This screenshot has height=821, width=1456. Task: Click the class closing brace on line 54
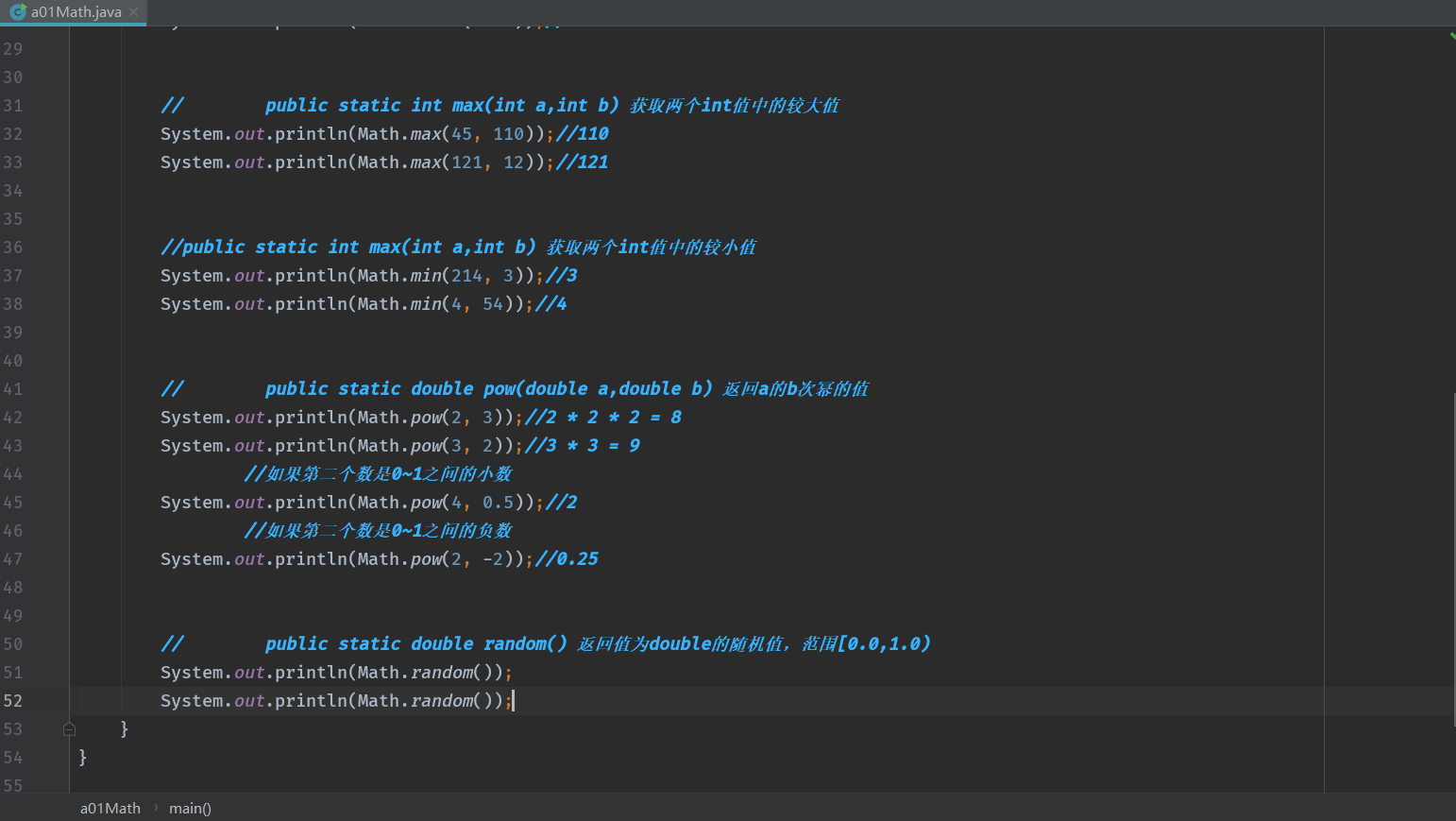click(83, 758)
